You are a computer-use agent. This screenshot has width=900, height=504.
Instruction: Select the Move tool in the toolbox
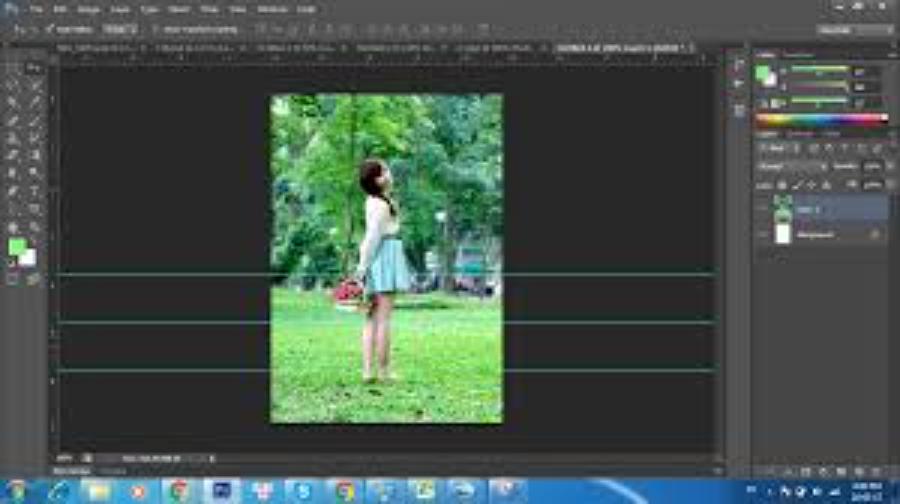pos(14,68)
